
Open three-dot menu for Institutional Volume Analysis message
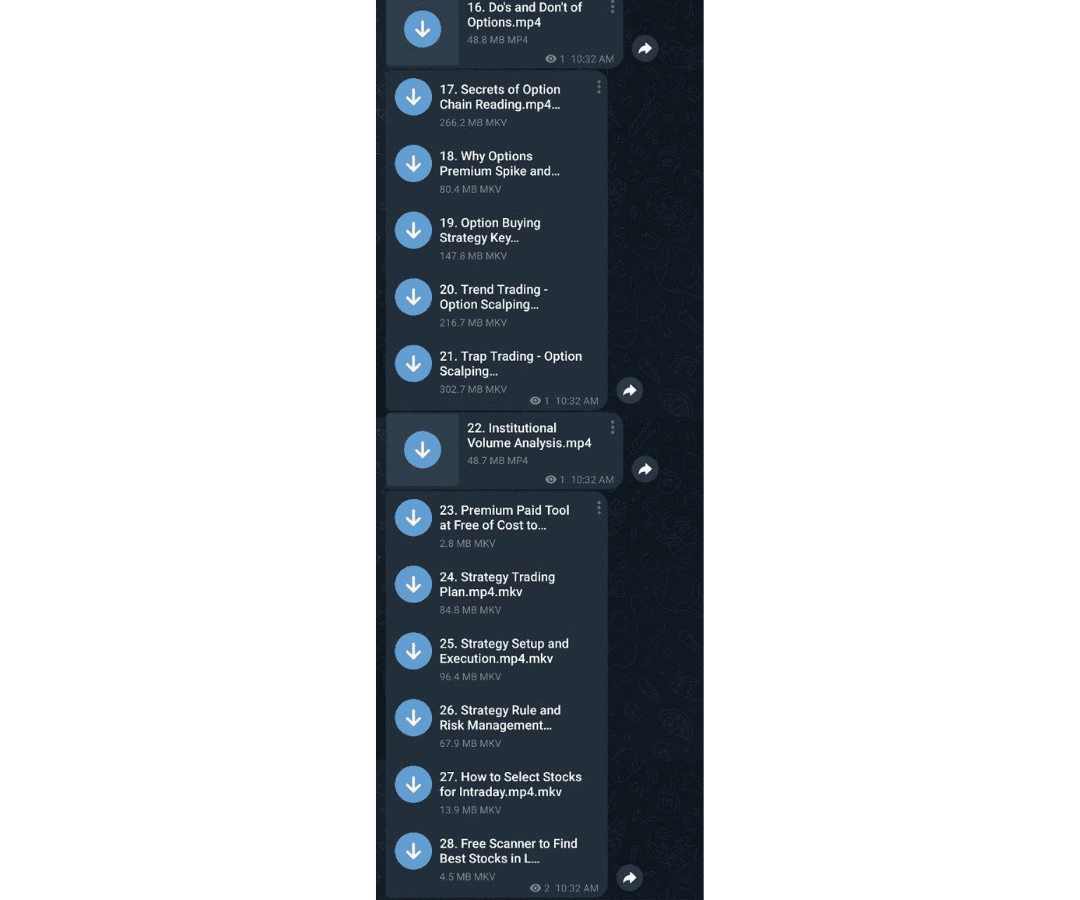pyautogui.click(x=612, y=428)
